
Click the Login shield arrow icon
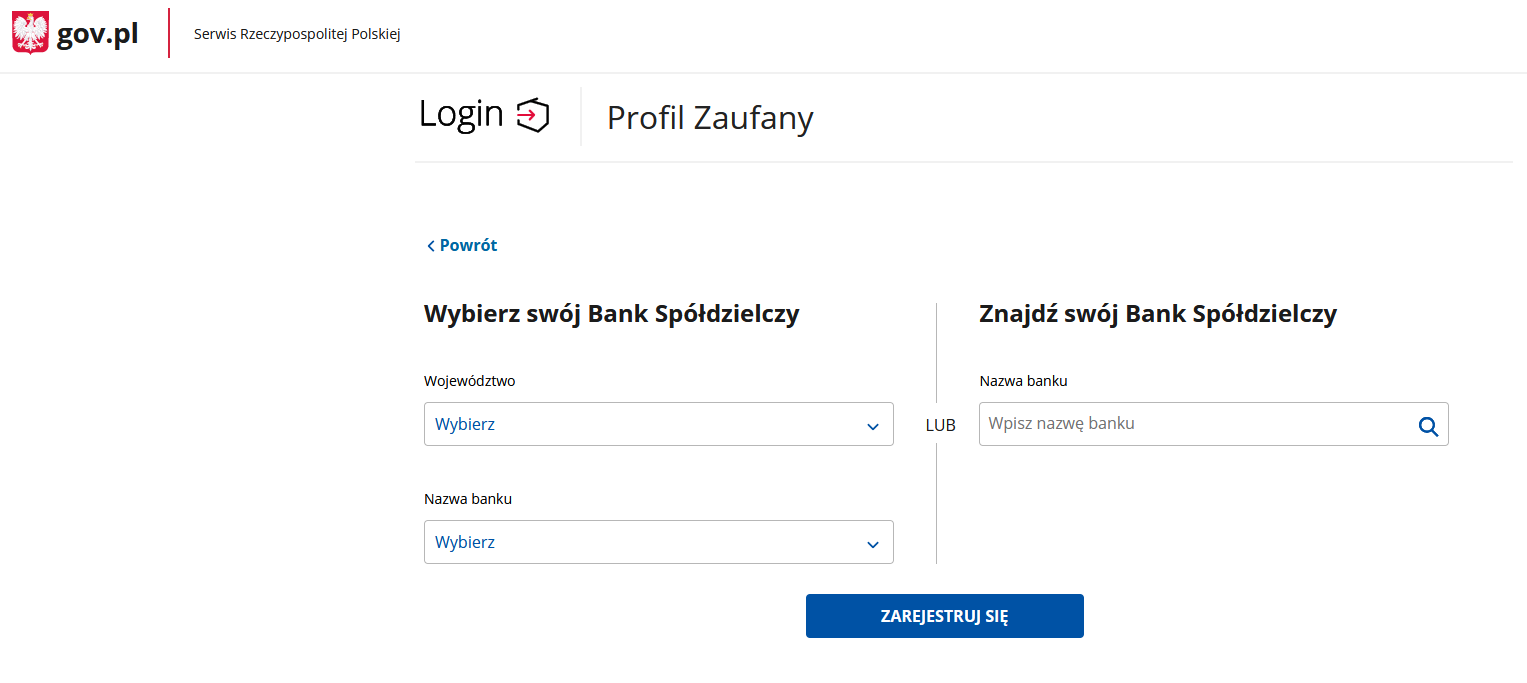click(533, 115)
